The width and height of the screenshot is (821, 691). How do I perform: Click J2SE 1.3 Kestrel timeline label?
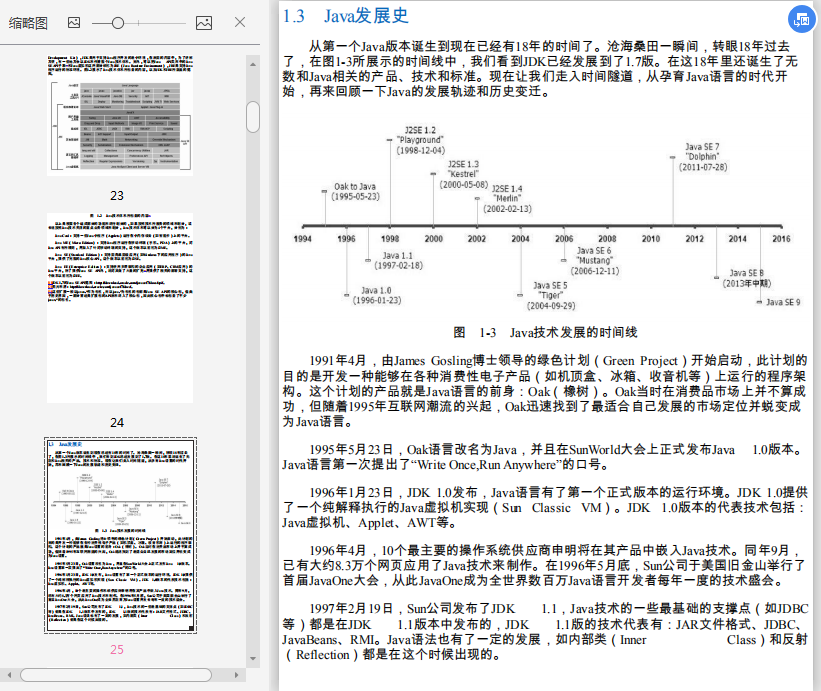463,174
